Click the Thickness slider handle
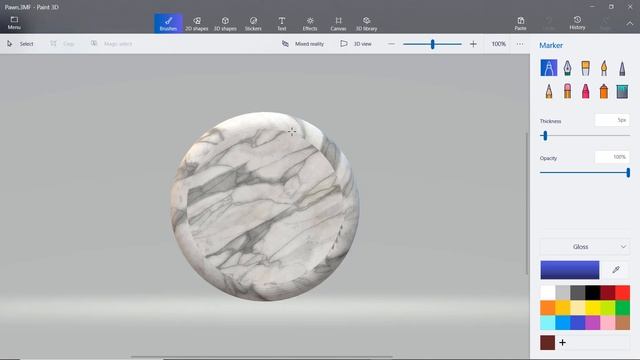This screenshot has height=360, width=640. (545, 136)
